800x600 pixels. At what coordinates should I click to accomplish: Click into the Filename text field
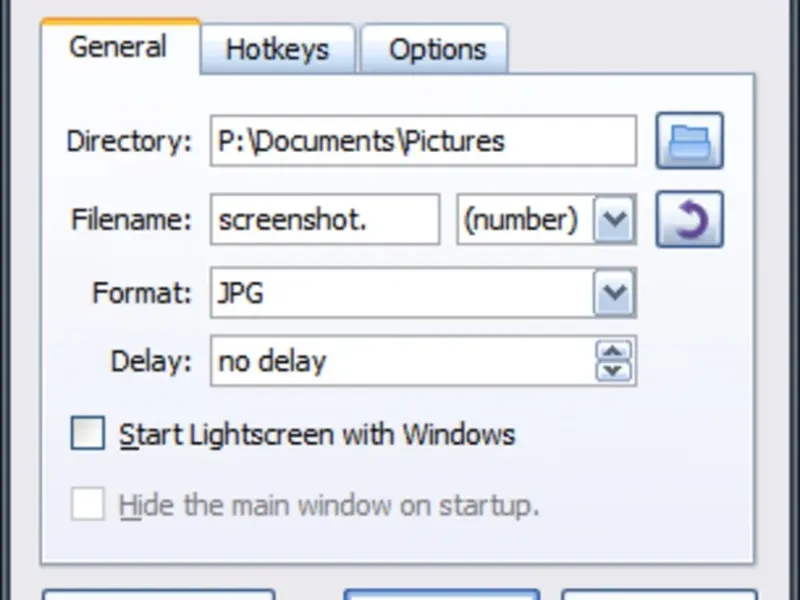(x=324, y=219)
